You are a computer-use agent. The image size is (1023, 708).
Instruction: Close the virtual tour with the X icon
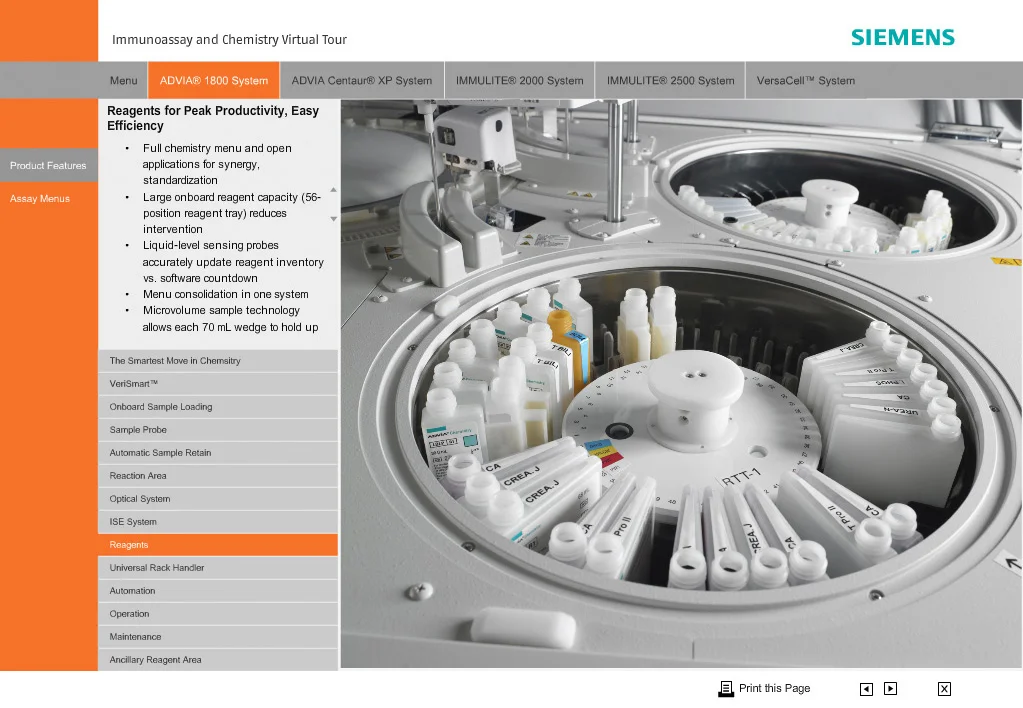click(x=944, y=689)
